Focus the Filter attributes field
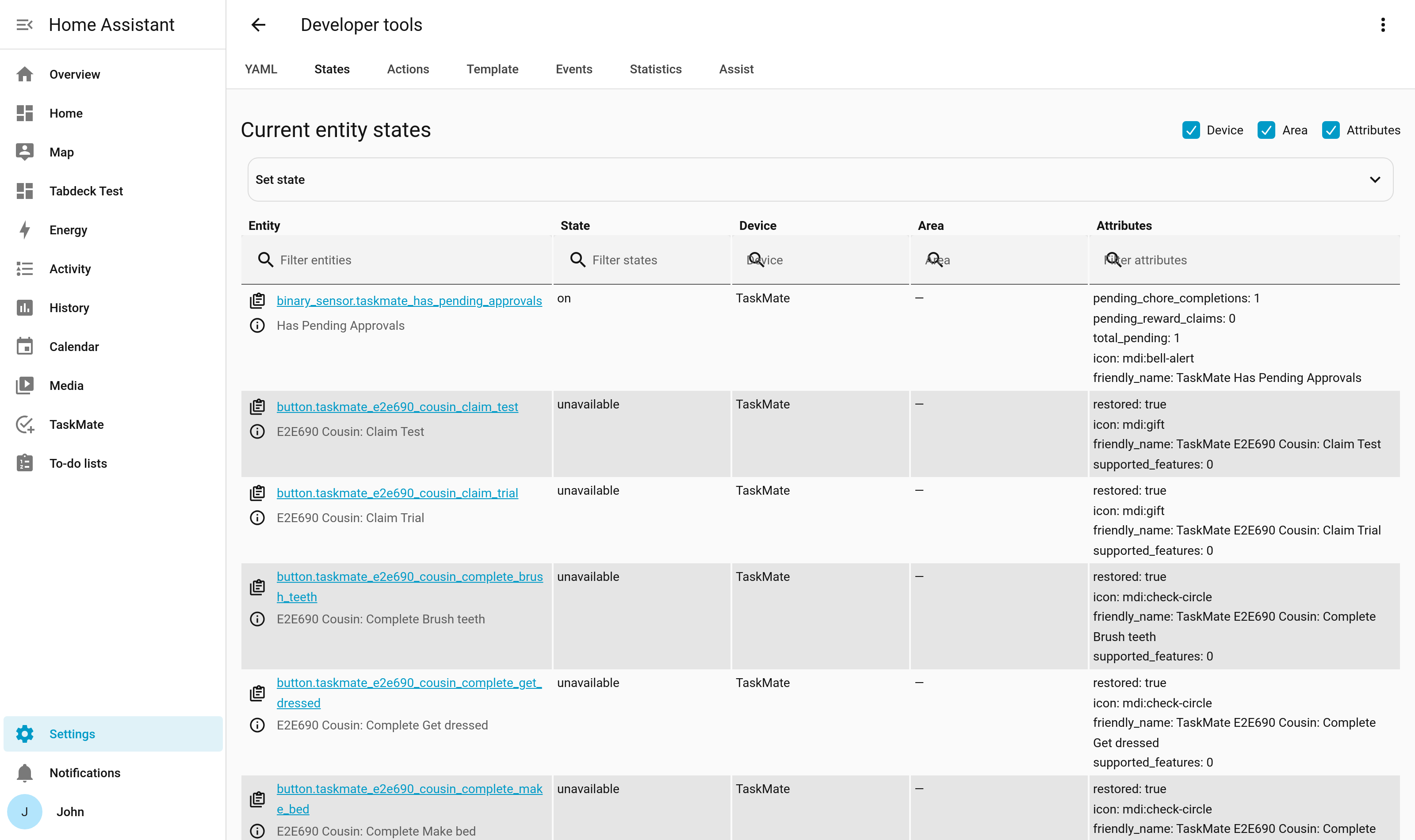Image resolution: width=1415 pixels, height=840 pixels. [1244, 260]
